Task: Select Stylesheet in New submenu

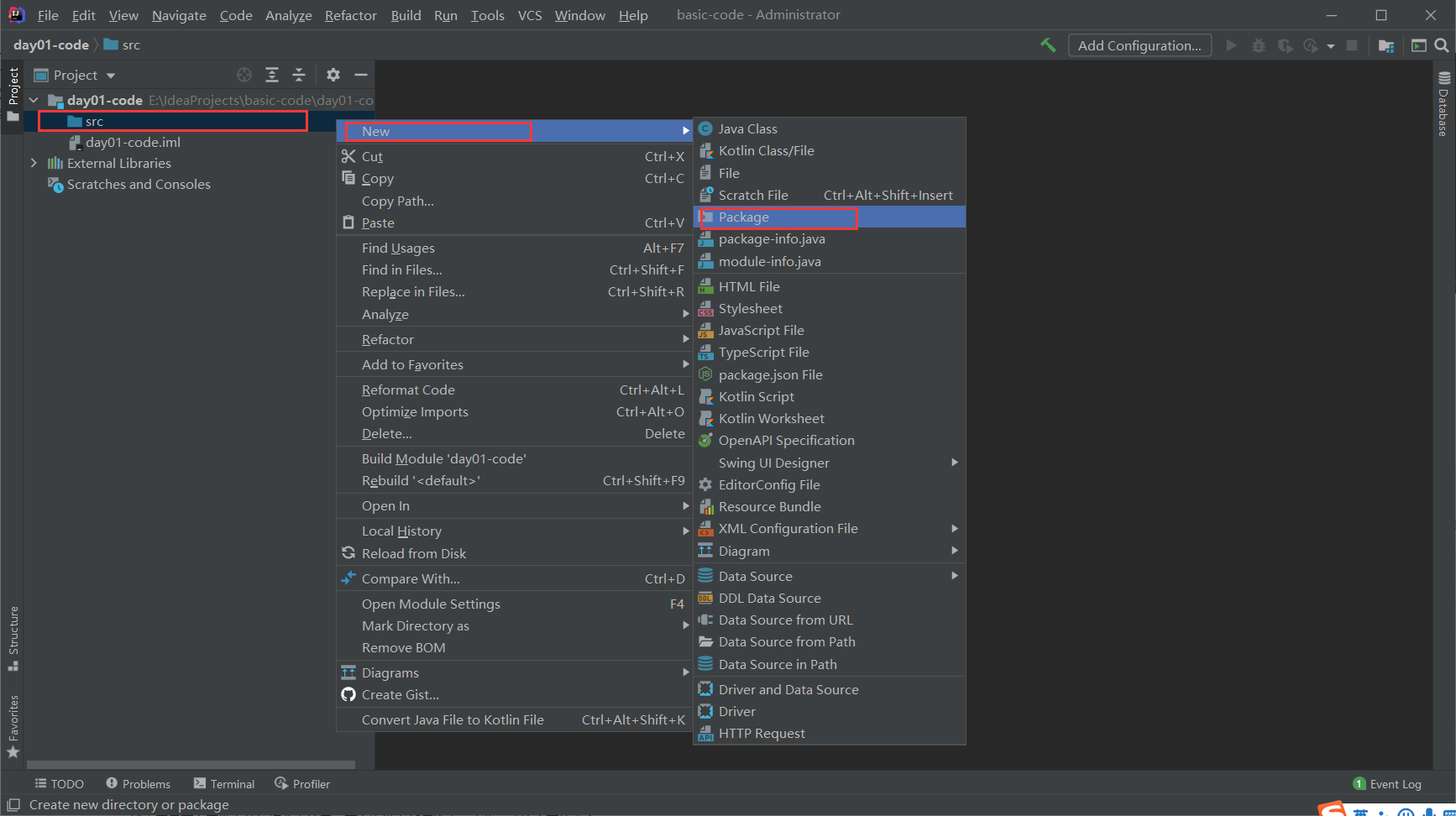Action: click(830, 308)
